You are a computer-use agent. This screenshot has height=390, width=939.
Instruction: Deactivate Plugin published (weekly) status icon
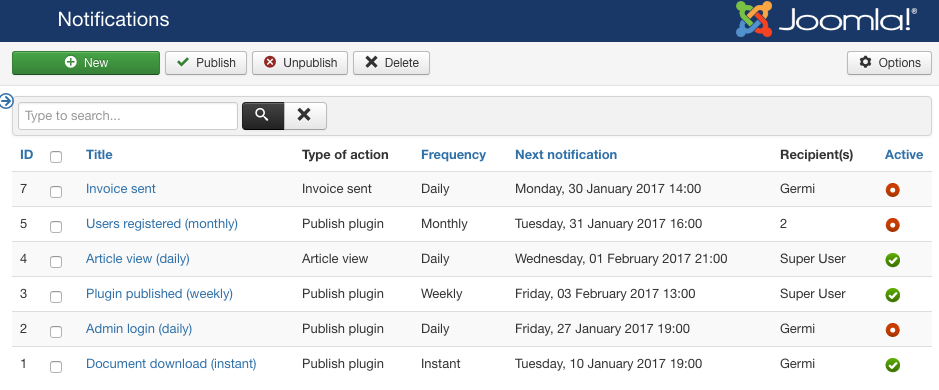(892, 295)
